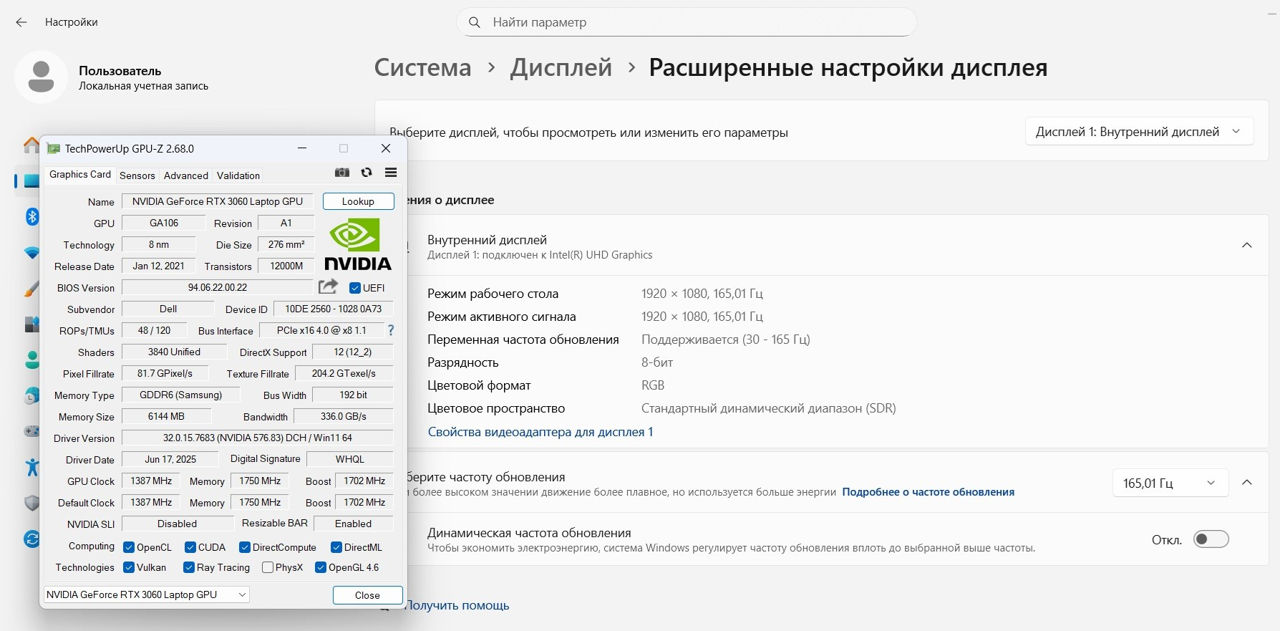1280x631 pixels.
Task: Click the search magnifier in settings search box
Action: pyautogui.click(x=476, y=22)
